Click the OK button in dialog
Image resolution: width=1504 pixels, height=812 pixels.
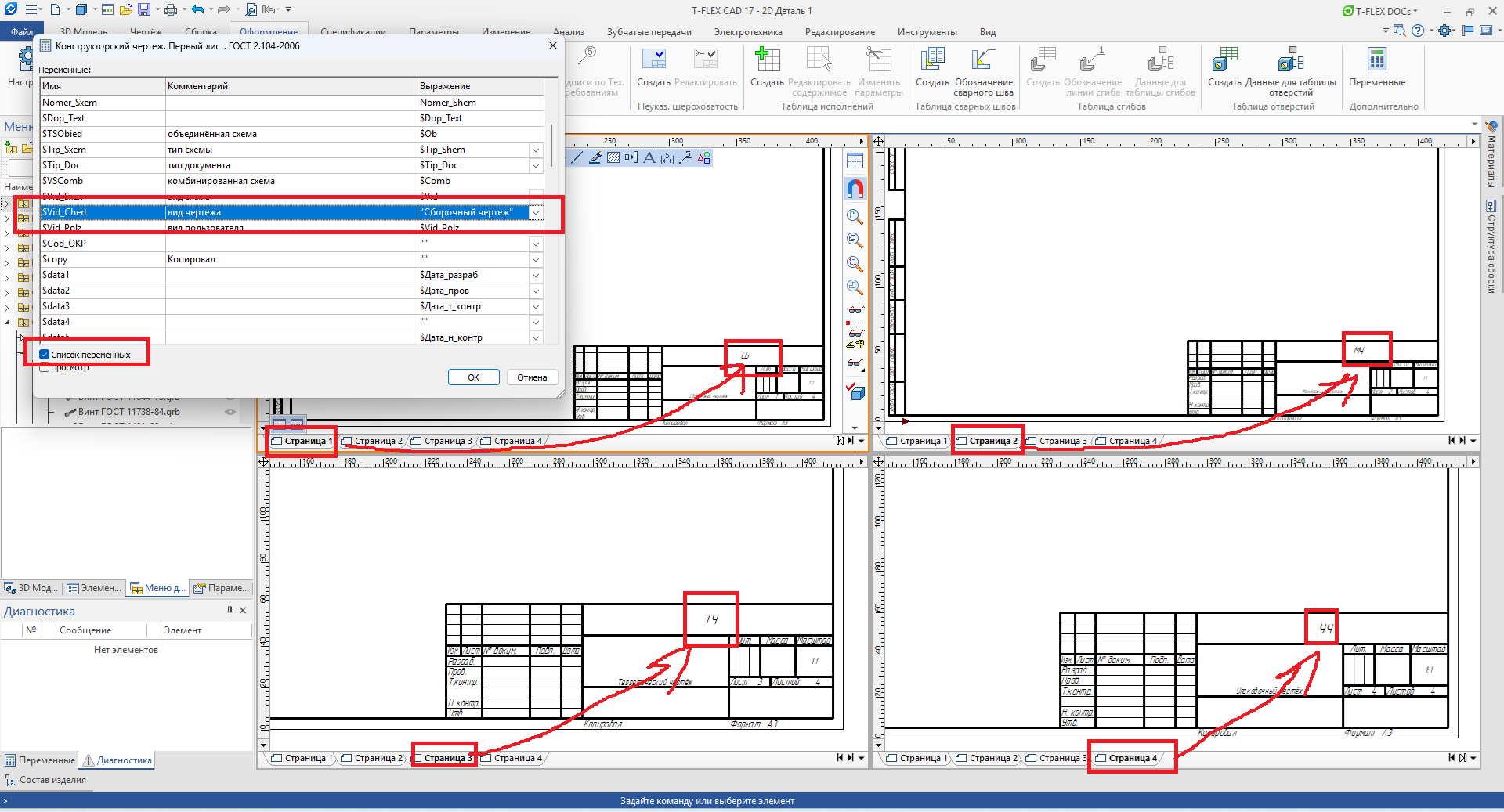474,377
